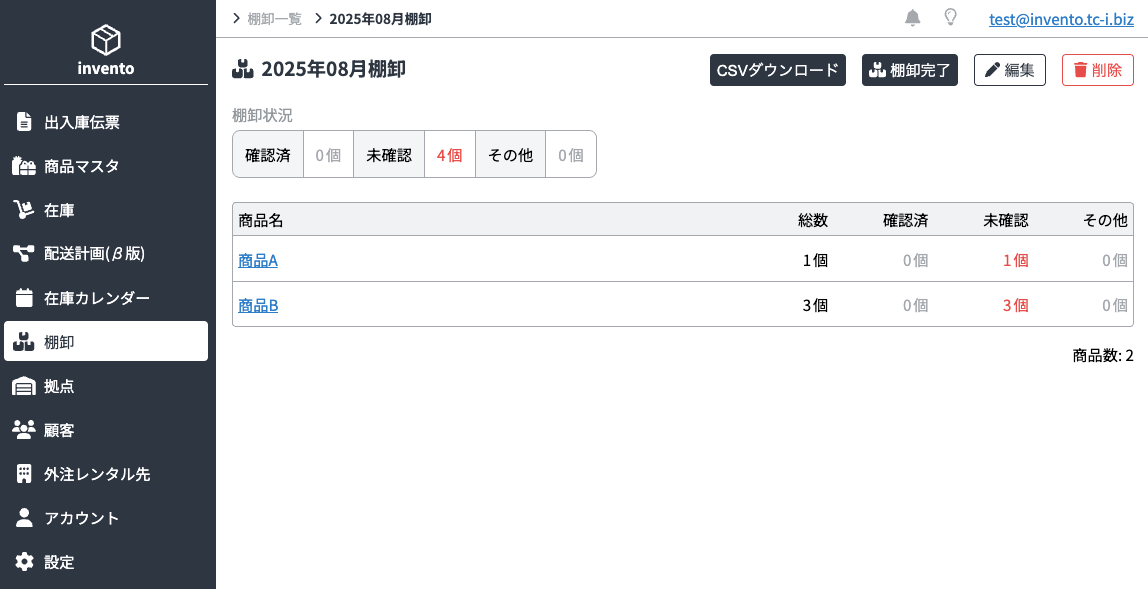The image size is (1148, 589).
Task: Open 在庫カレンダー menu item
Action: pos(106,298)
